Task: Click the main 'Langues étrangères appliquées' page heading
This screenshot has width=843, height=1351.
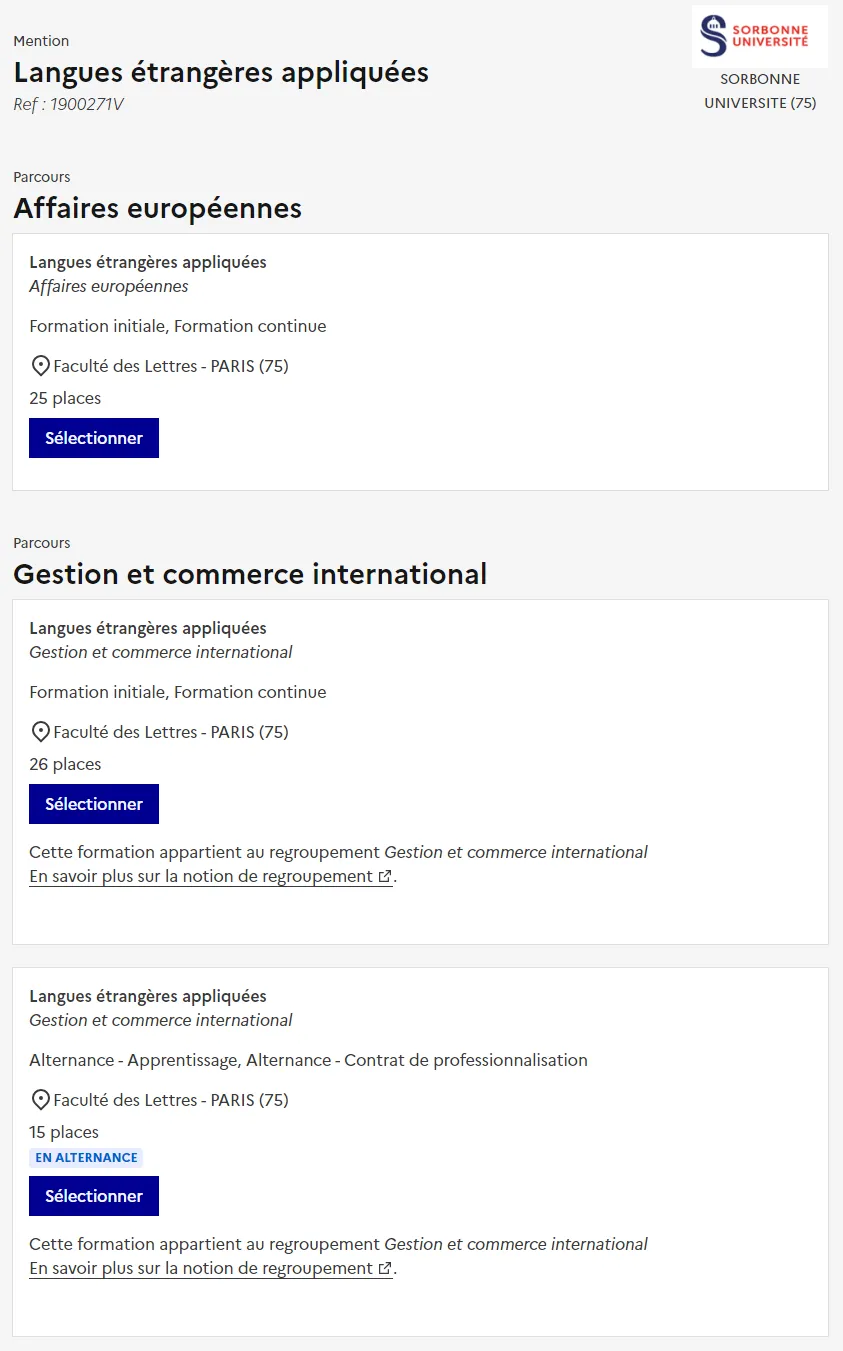Action: 221,72
